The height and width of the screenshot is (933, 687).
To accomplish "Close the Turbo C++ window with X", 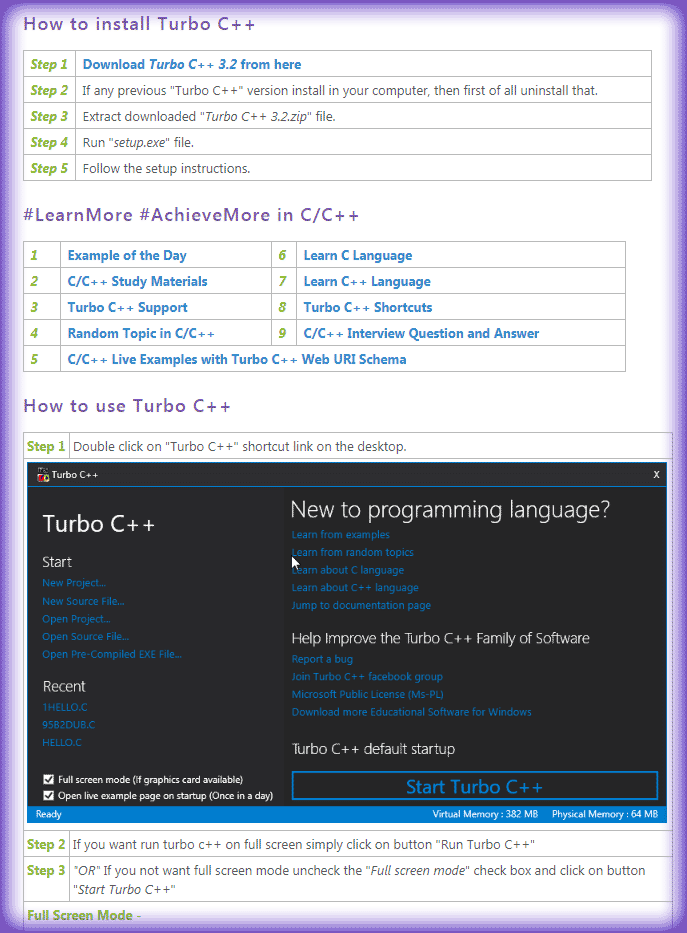I will (x=656, y=474).
